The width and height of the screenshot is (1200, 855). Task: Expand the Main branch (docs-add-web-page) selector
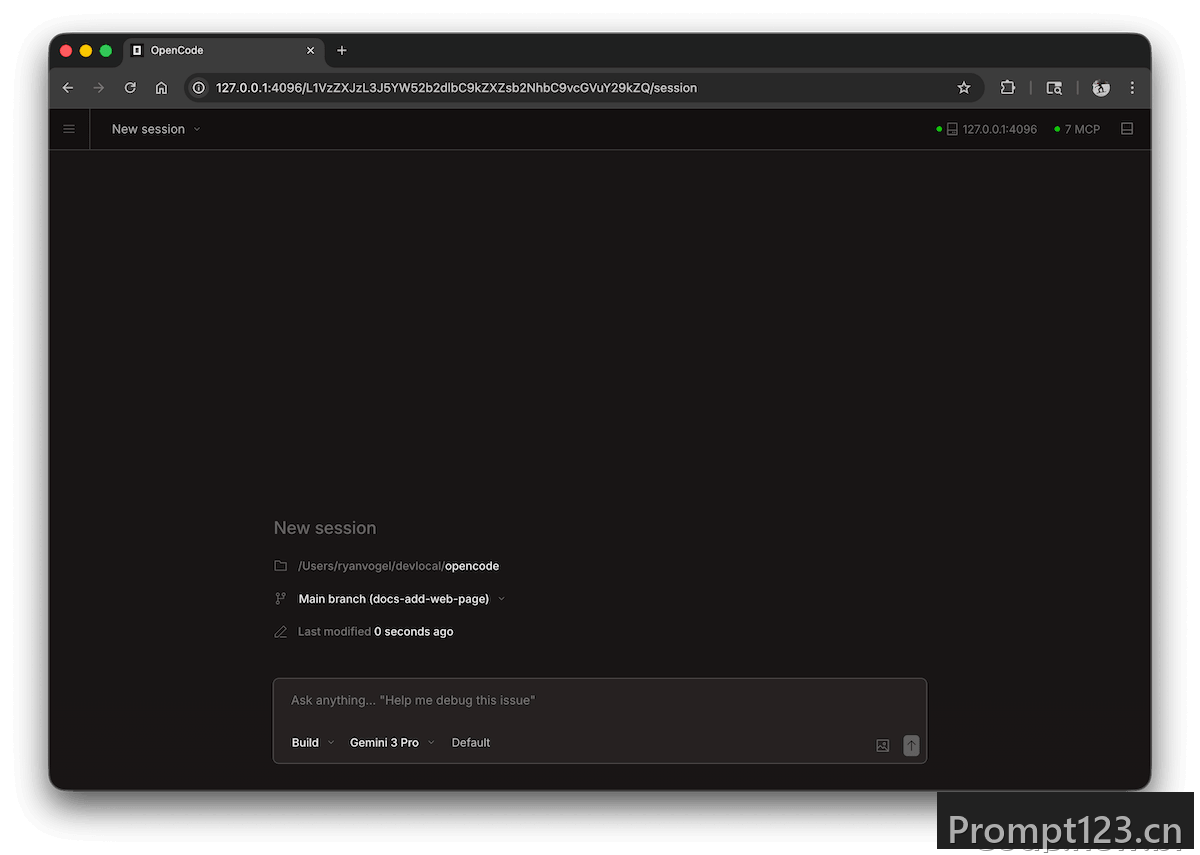(x=402, y=599)
